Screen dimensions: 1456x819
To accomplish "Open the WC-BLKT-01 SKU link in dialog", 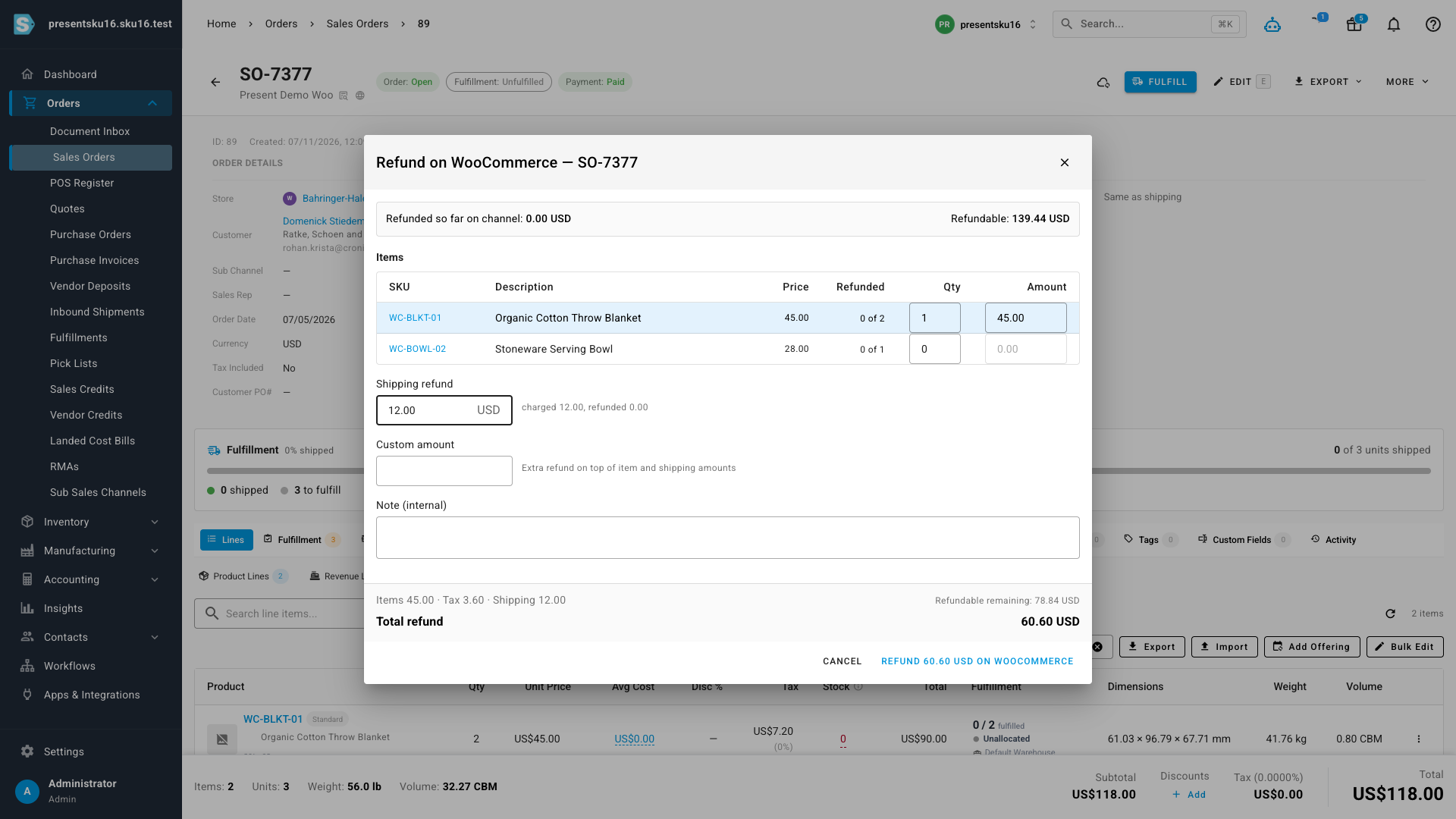I will (415, 318).
